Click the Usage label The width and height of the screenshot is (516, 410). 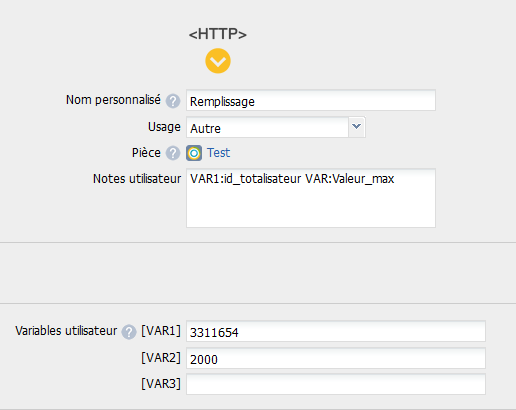coord(164,127)
